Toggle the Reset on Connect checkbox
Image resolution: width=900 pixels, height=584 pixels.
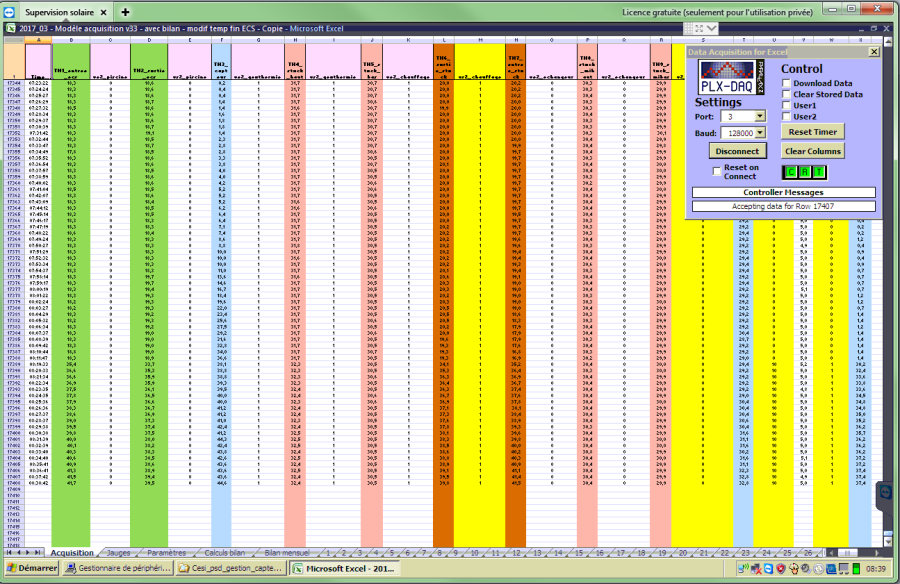point(716,171)
